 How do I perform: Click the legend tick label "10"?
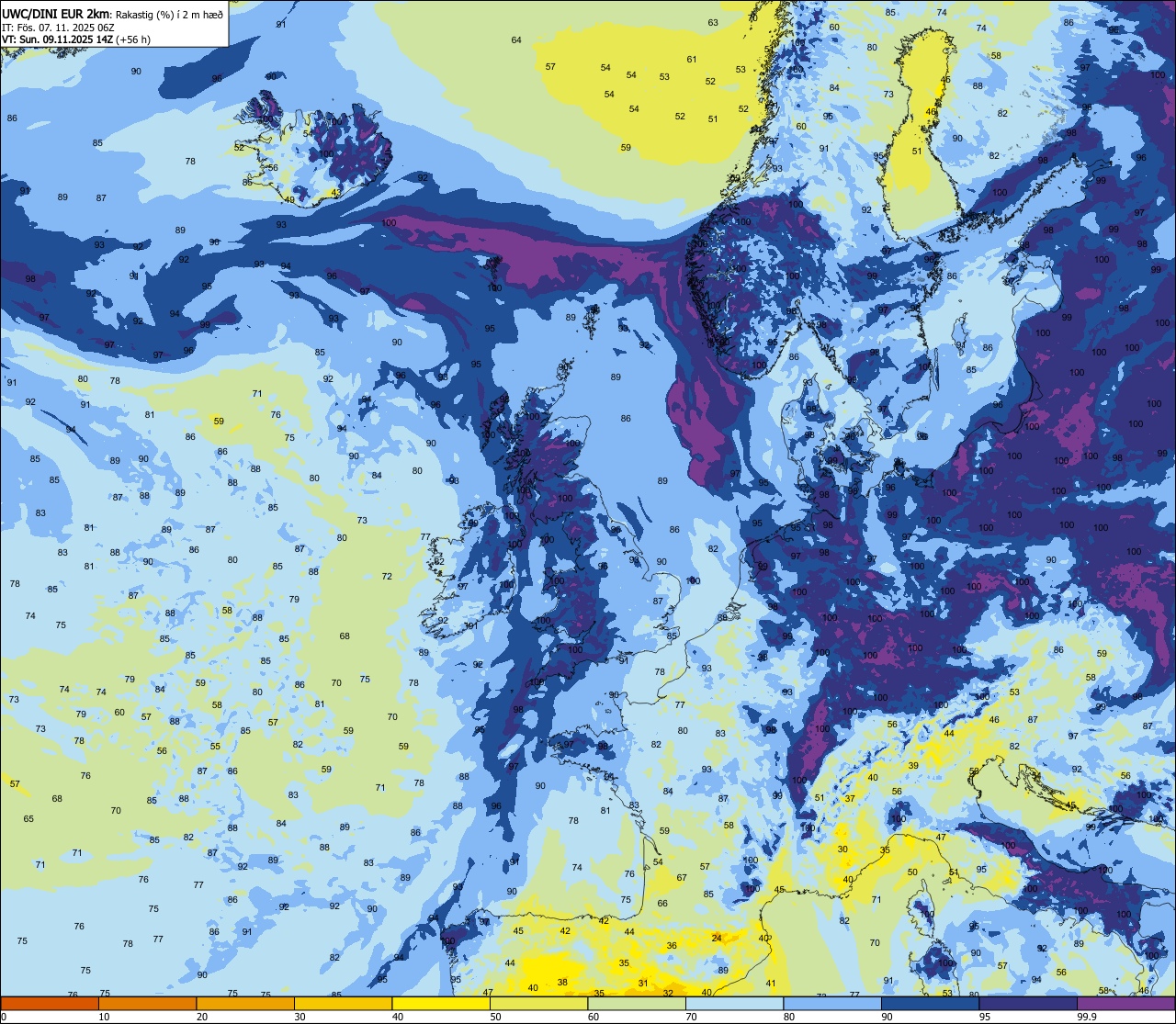tap(104, 1017)
